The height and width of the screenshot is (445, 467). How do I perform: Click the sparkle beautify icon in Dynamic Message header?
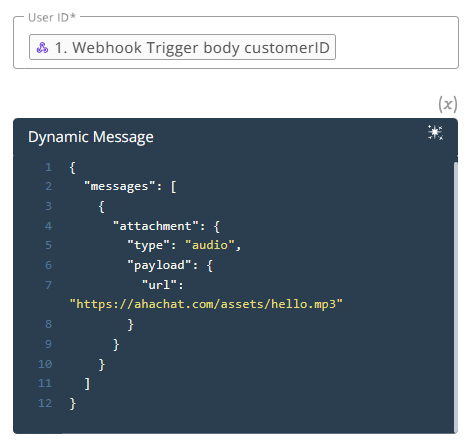pyautogui.click(x=435, y=133)
